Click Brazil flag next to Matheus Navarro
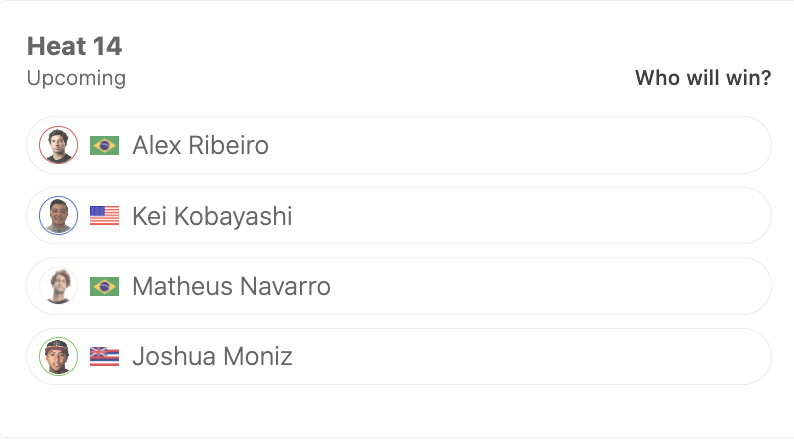This screenshot has width=794, height=442. tap(104, 287)
